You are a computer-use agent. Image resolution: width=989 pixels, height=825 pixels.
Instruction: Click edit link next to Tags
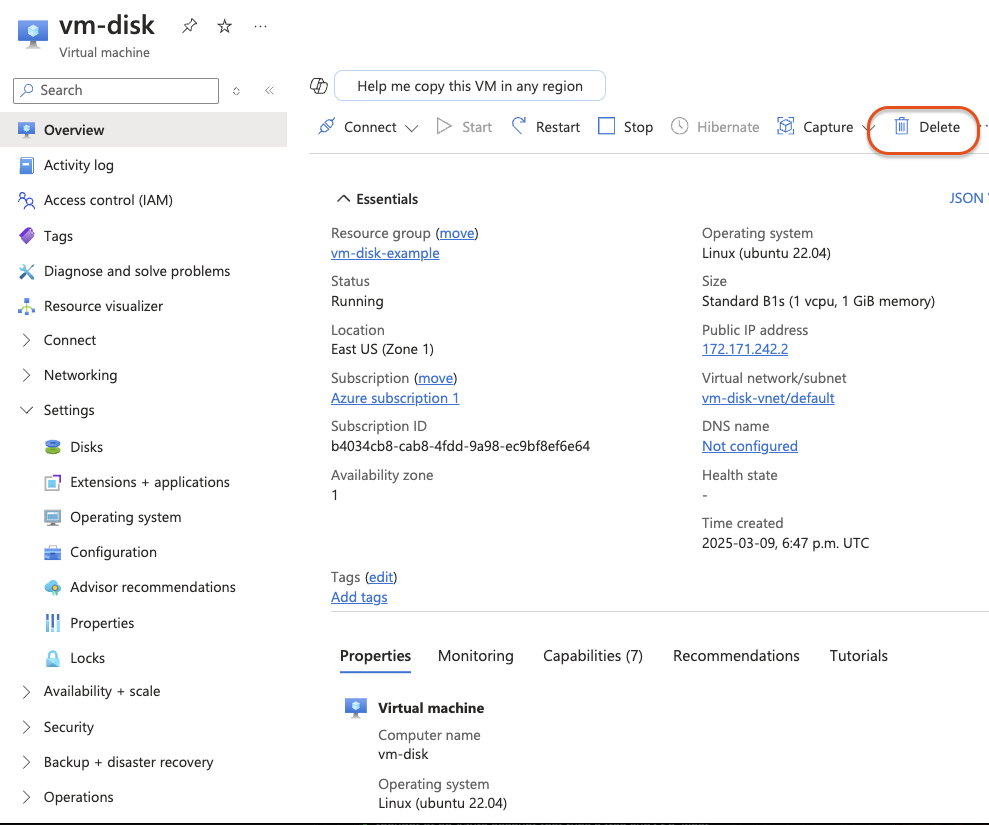[381, 577]
